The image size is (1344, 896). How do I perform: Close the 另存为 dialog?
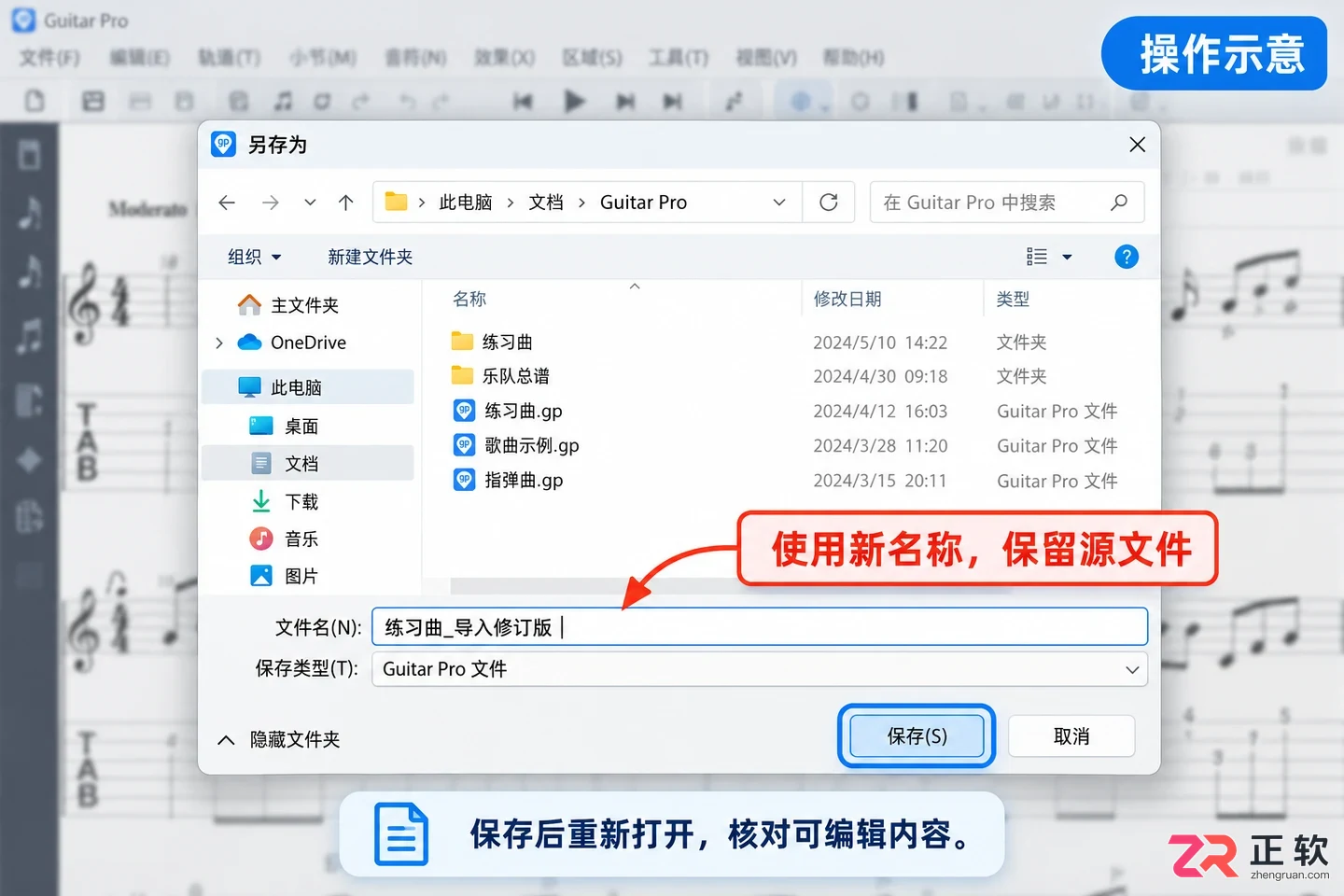pos(1137,145)
